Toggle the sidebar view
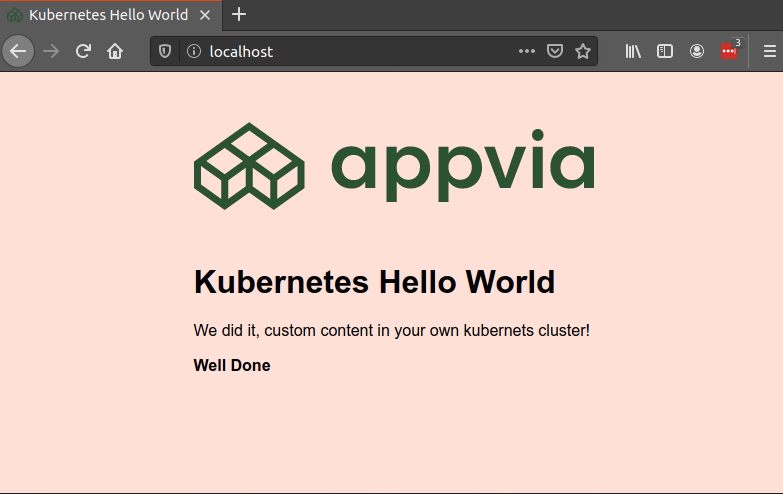 (665, 51)
